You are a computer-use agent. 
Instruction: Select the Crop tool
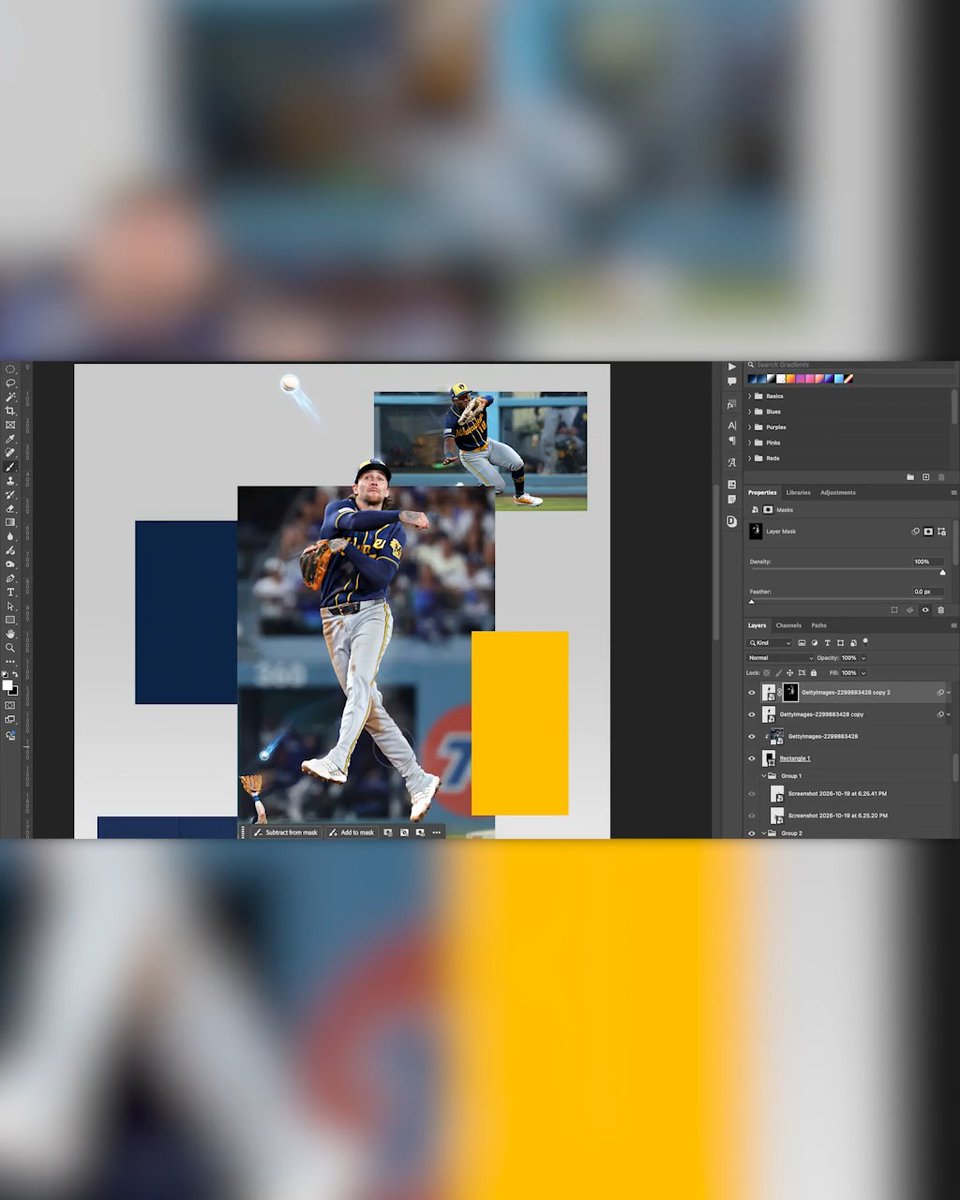[x=10, y=411]
